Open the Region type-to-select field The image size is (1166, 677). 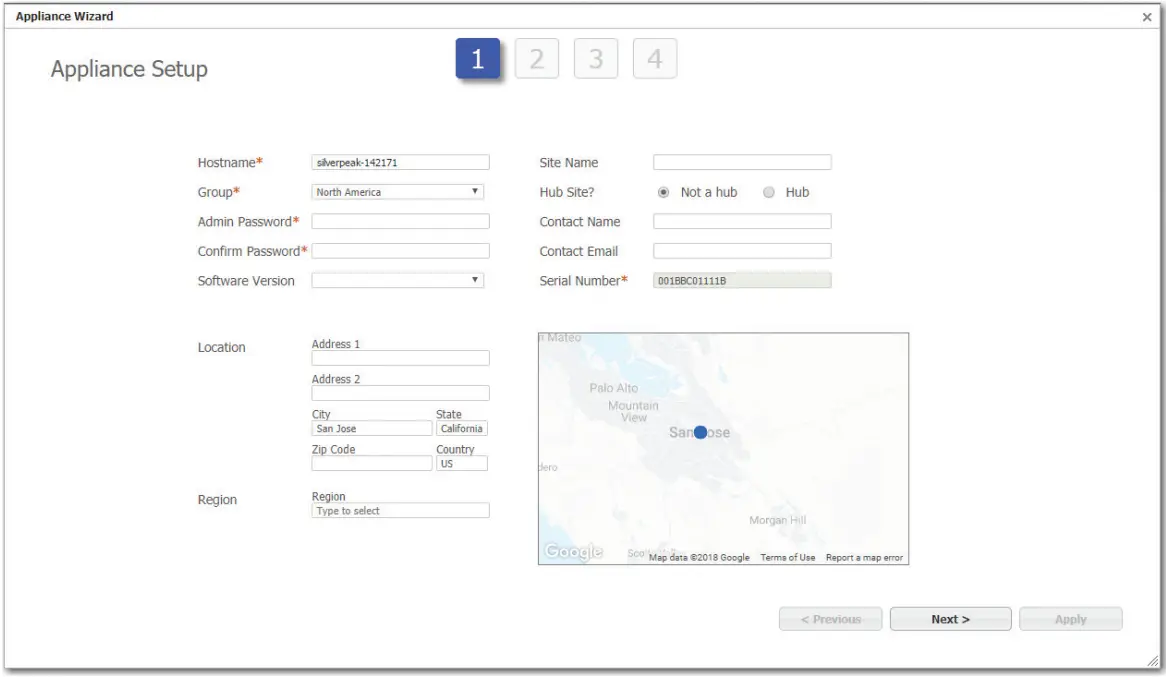400,510
